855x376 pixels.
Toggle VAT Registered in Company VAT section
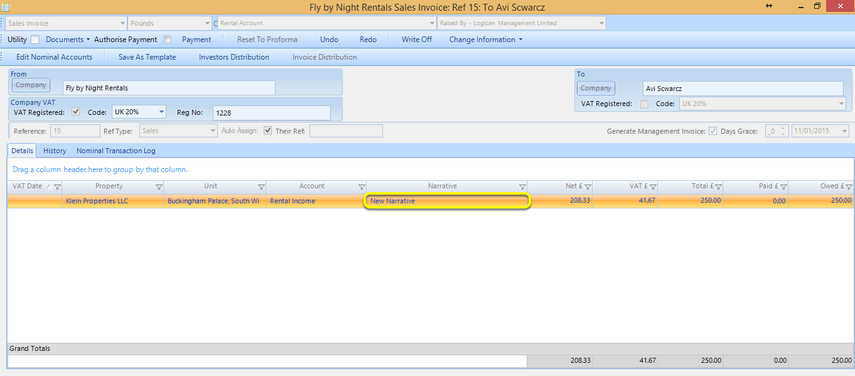coord(76,112)
